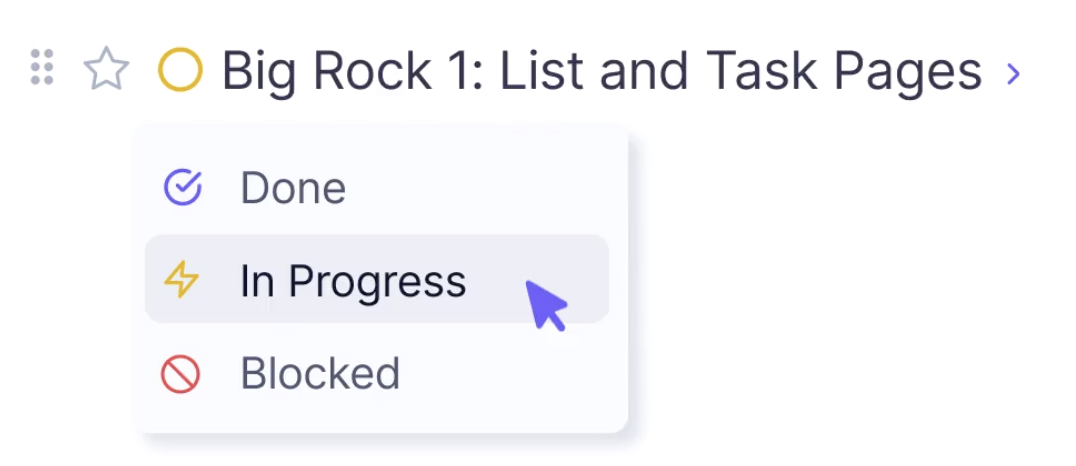The width and height of the screenshot is (1076, 466).
Task: Click the yellow status circle beside Big Rock 1
Action: (180, 69)
